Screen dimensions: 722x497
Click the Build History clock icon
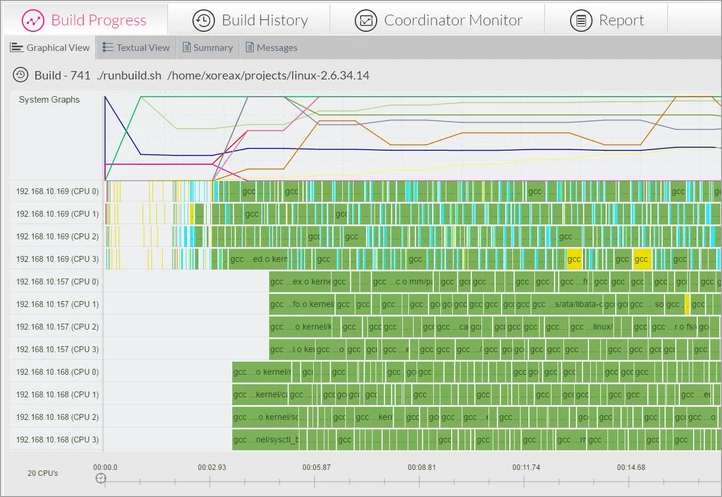[204, 20]
